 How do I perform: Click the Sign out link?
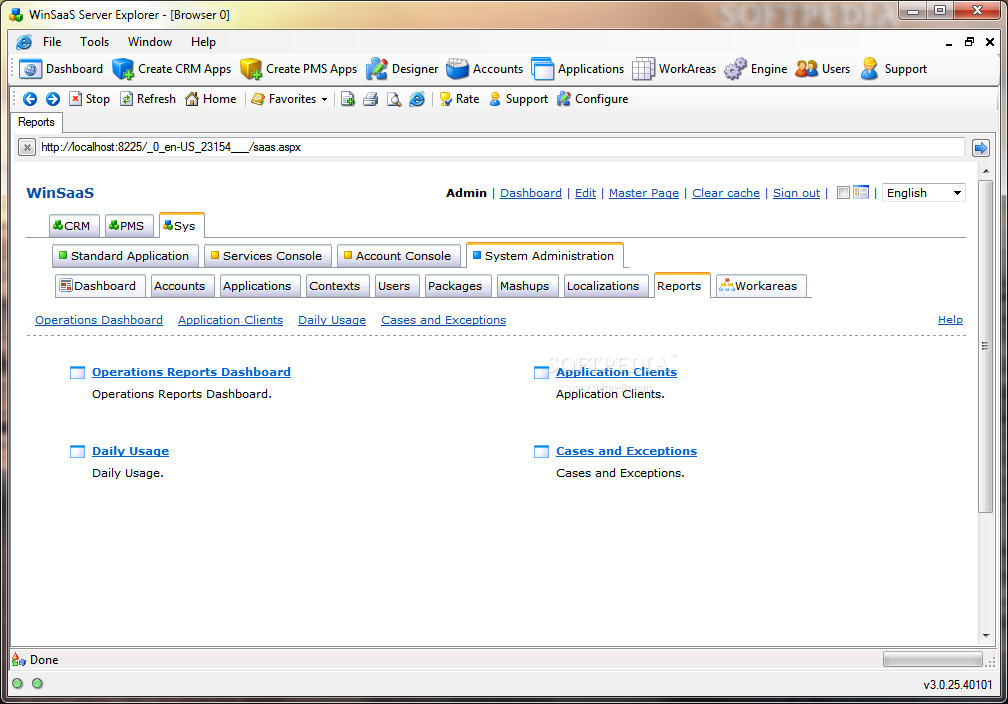click(796, 193)
